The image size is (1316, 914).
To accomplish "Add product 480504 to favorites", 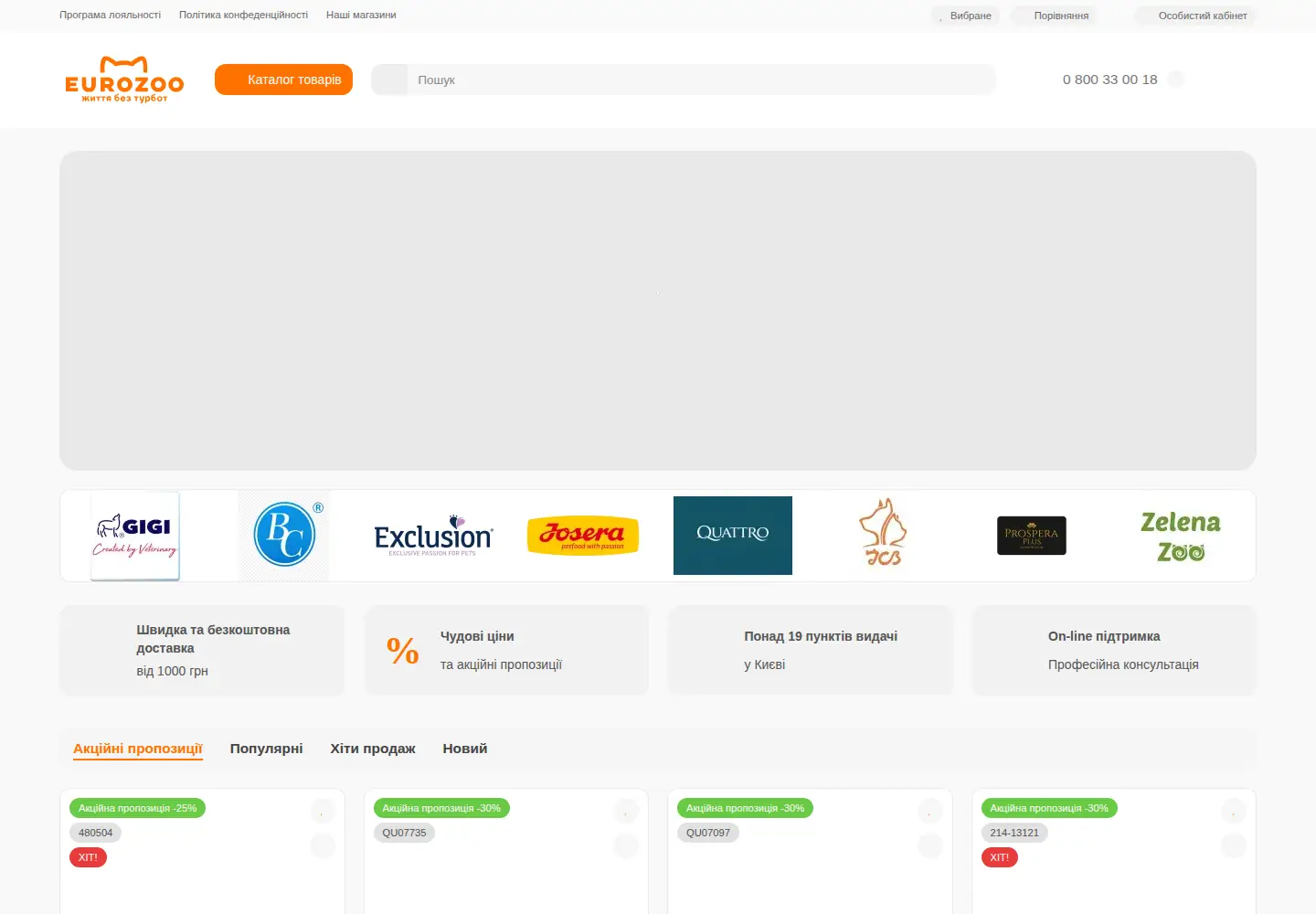I will click(323, 811).
